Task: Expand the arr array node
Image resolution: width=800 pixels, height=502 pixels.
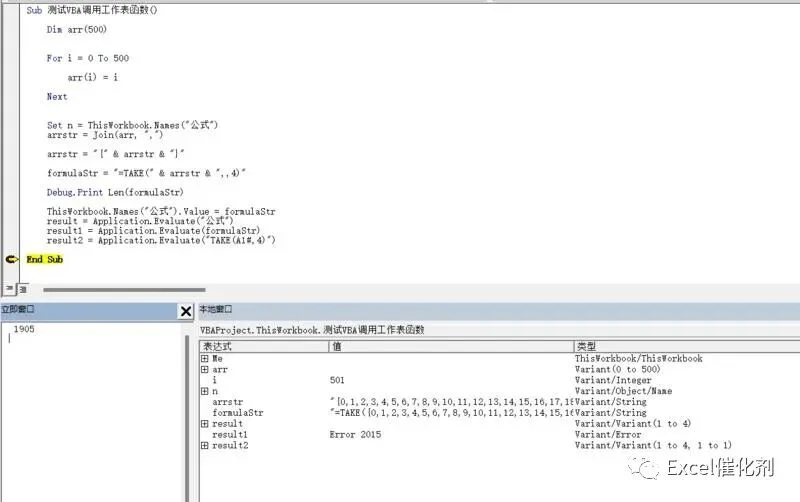Action: 205,369
